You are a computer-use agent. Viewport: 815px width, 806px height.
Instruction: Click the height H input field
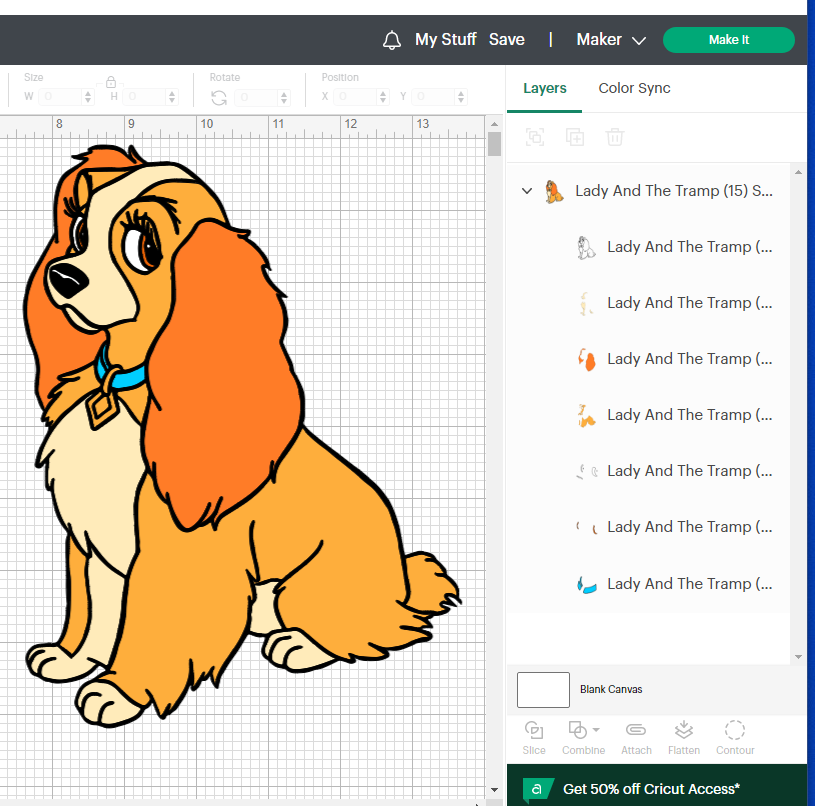(x=146, y=97)
